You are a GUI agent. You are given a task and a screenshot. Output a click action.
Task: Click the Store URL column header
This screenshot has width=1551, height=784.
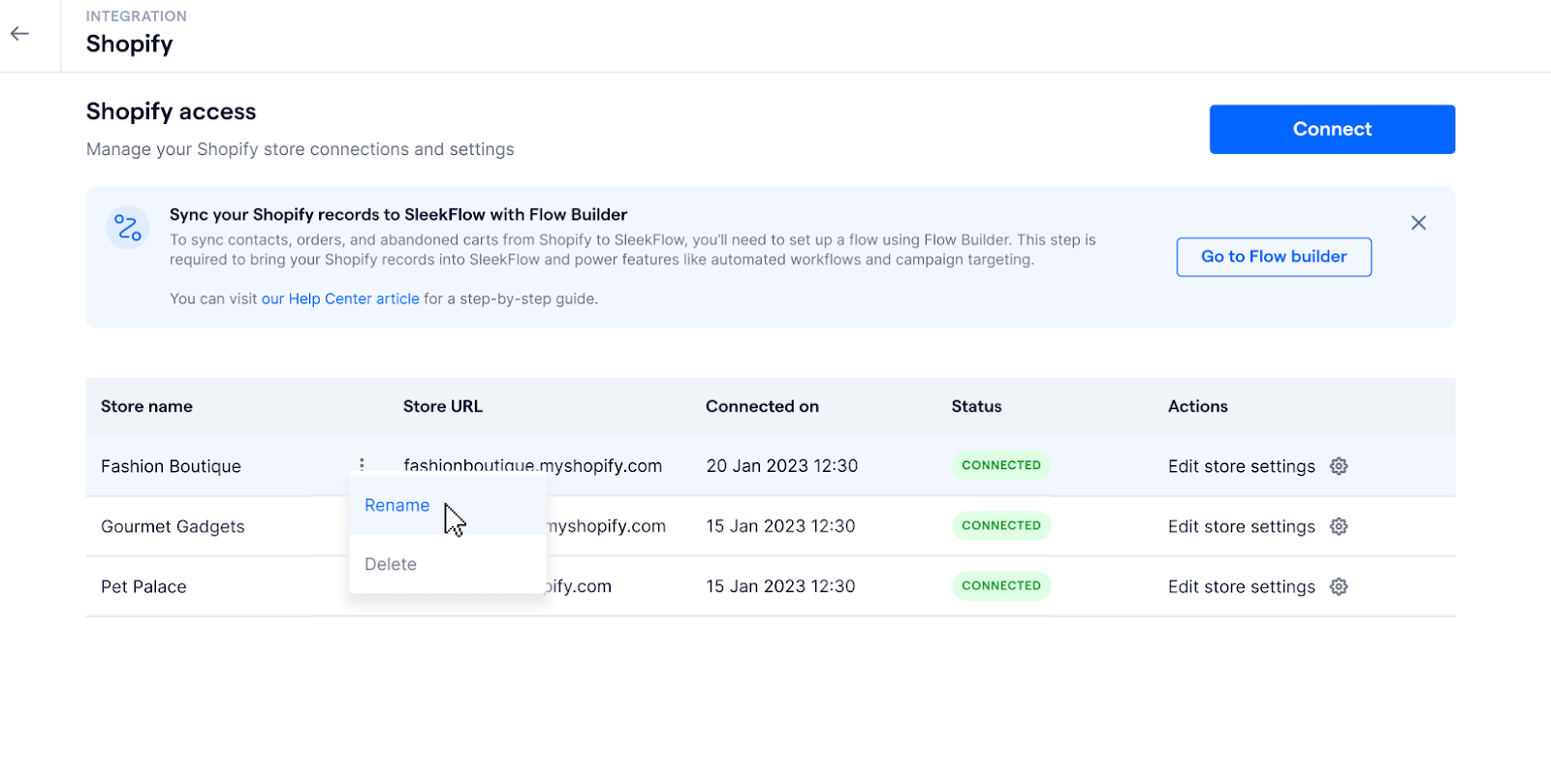(443, 406)
